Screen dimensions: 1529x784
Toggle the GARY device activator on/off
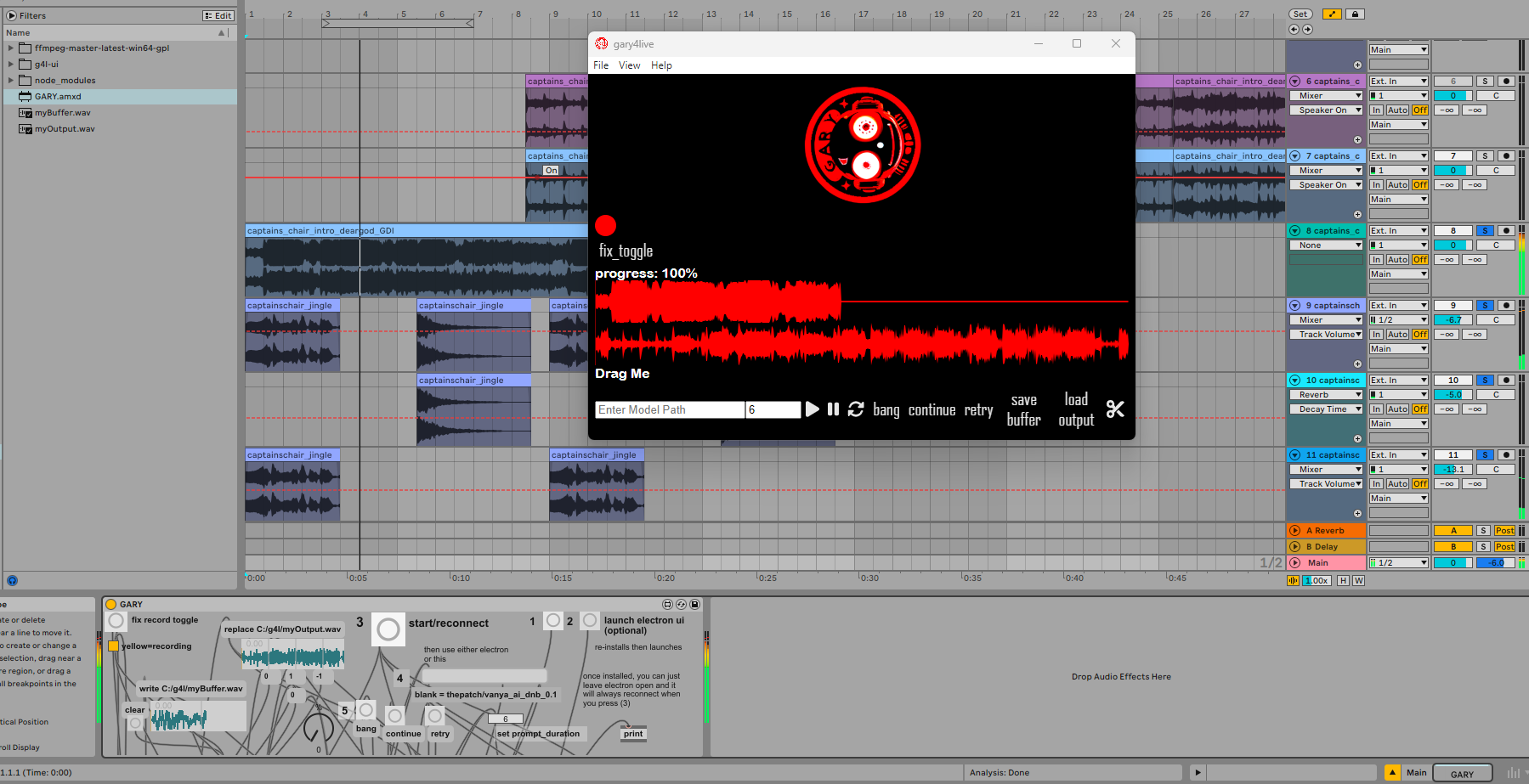[110, 605]
